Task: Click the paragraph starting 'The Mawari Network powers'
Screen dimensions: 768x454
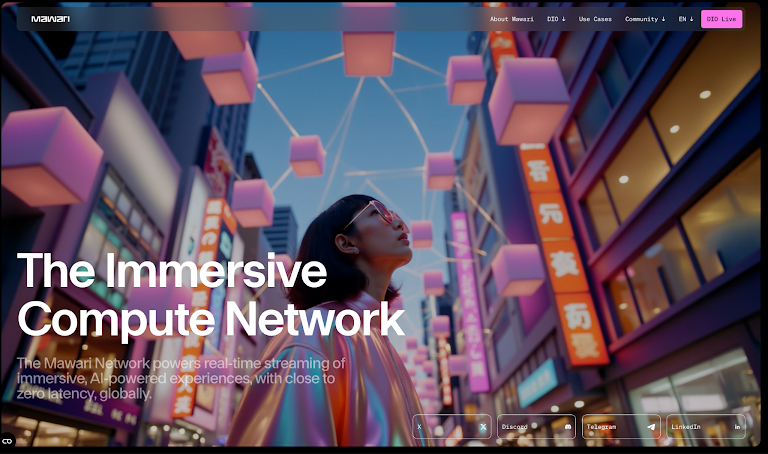Action: point(181,379)
